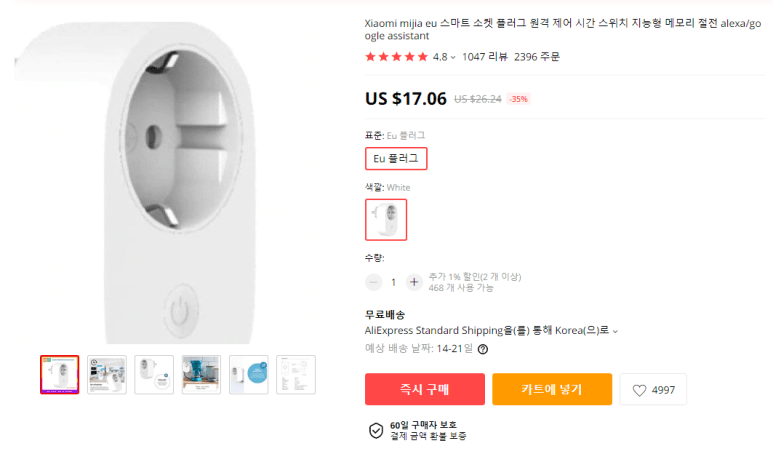Select the Eu 플러그 option

point(396,159)
